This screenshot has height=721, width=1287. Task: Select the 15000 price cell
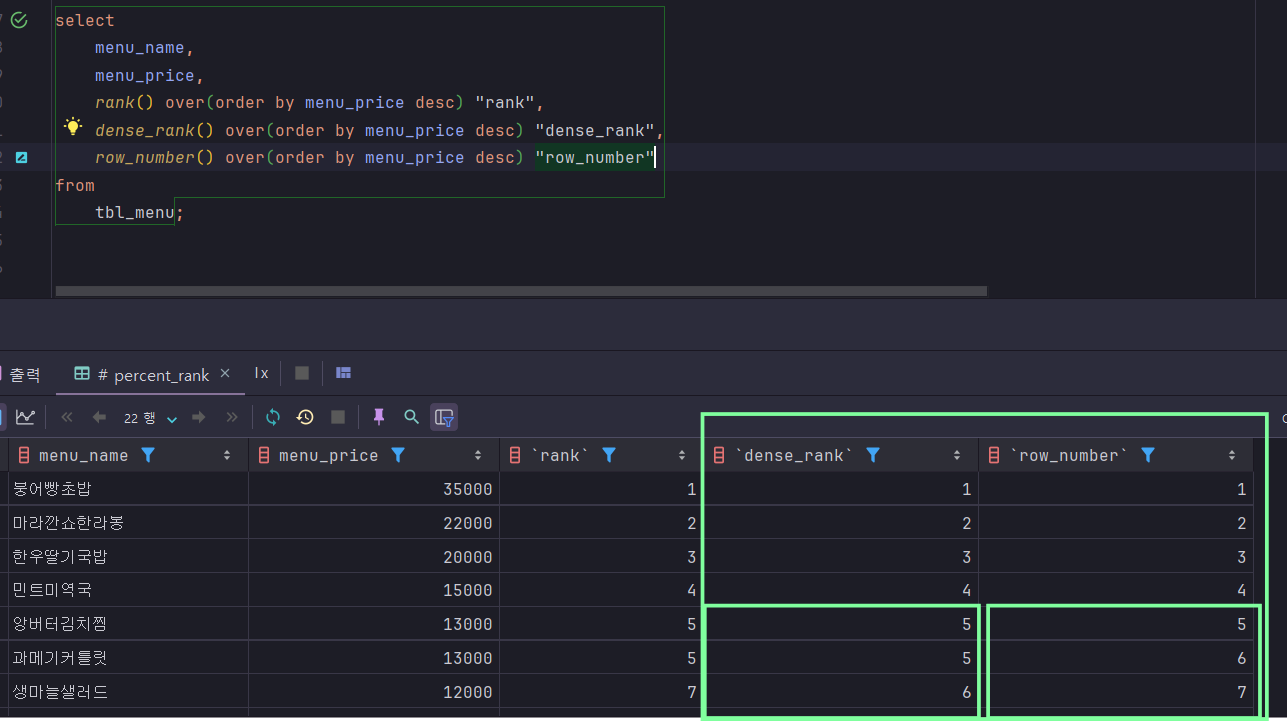(374, 590)
